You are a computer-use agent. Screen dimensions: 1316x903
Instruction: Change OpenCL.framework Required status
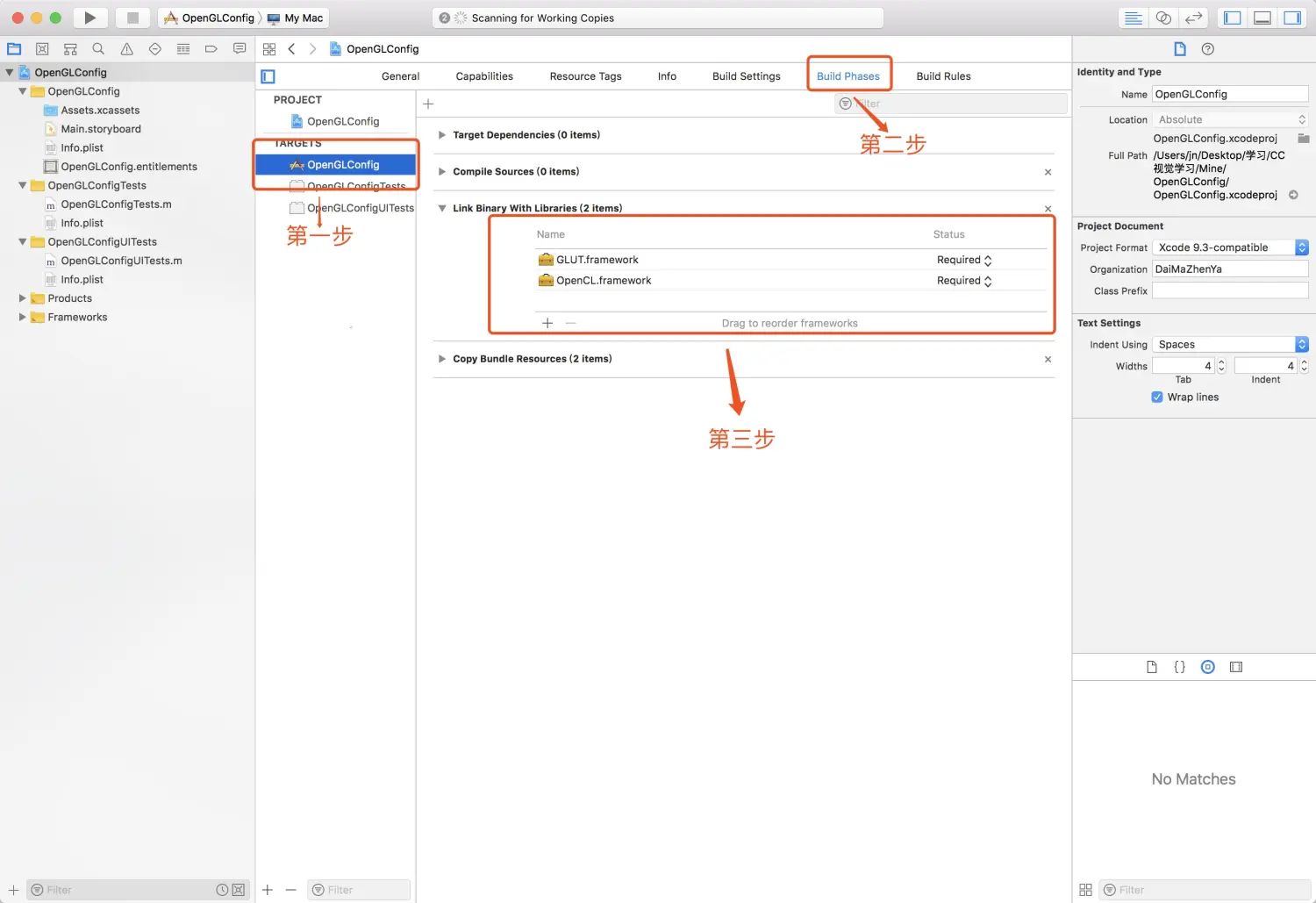964,282
